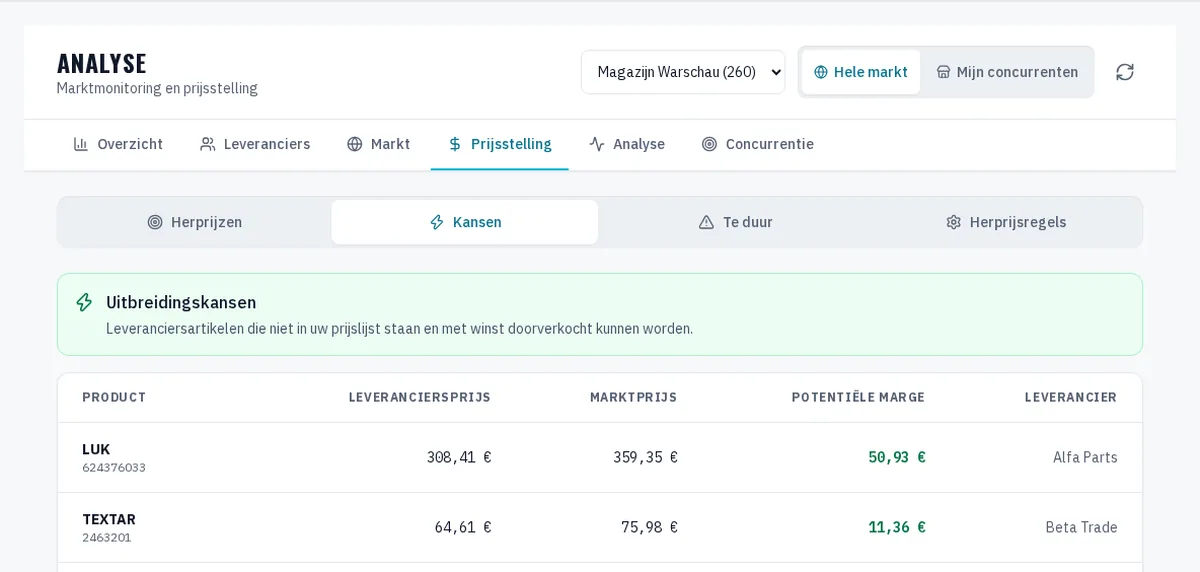Switch to Mijn concurrenten view

(x=1007, y=72)
